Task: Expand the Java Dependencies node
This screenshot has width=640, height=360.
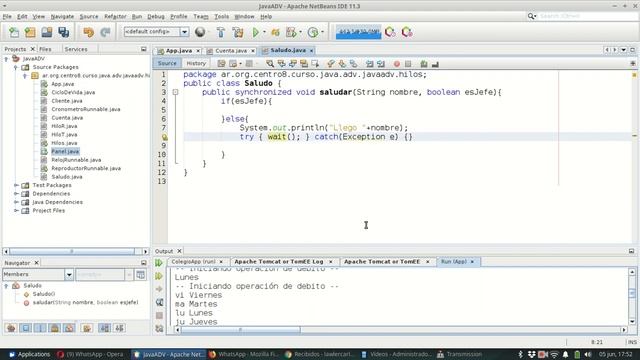Action: 16,202
